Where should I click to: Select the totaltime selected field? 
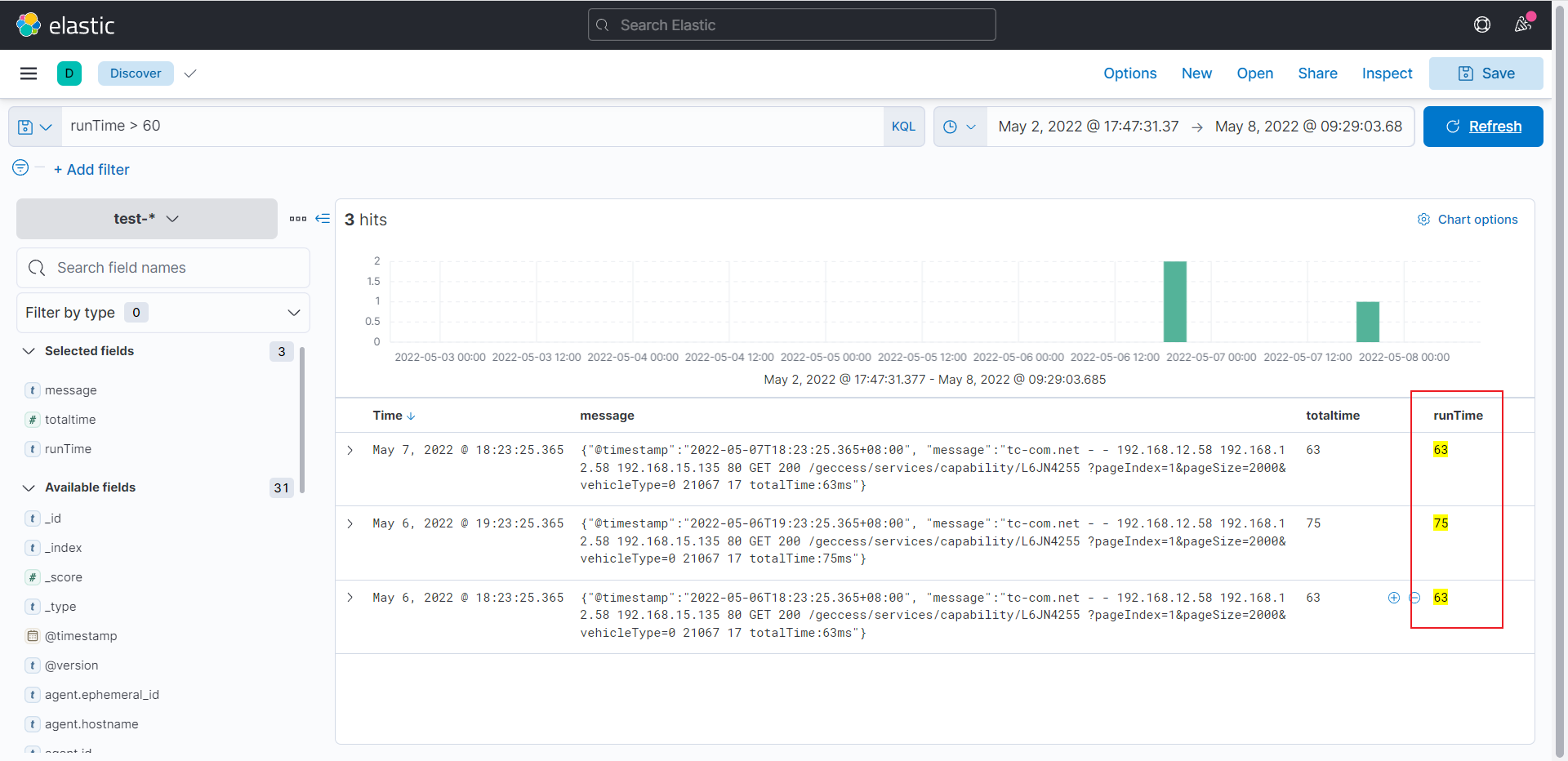[x=70, y=420]
